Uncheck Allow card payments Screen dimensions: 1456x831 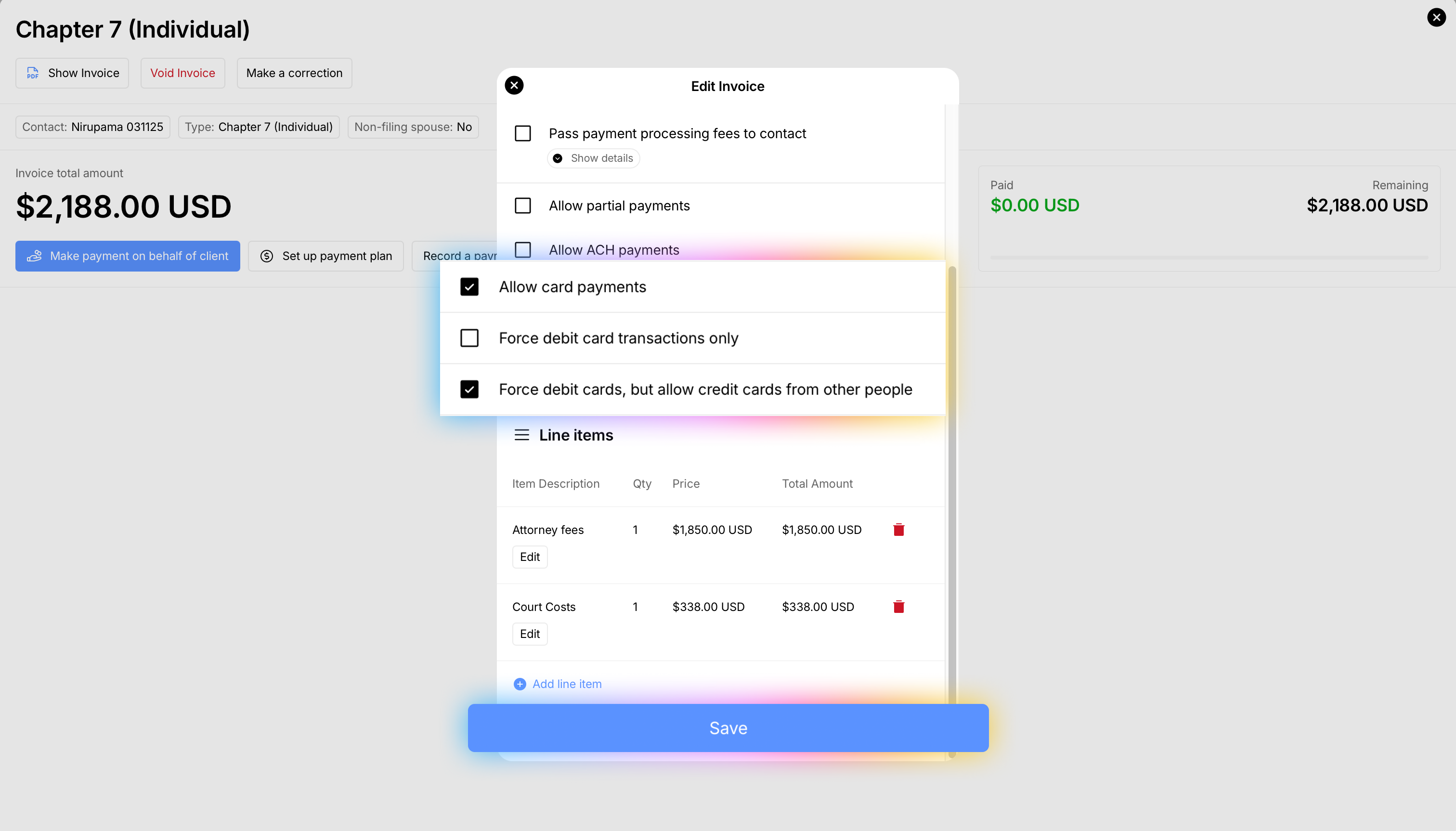[x=469, y=287]
